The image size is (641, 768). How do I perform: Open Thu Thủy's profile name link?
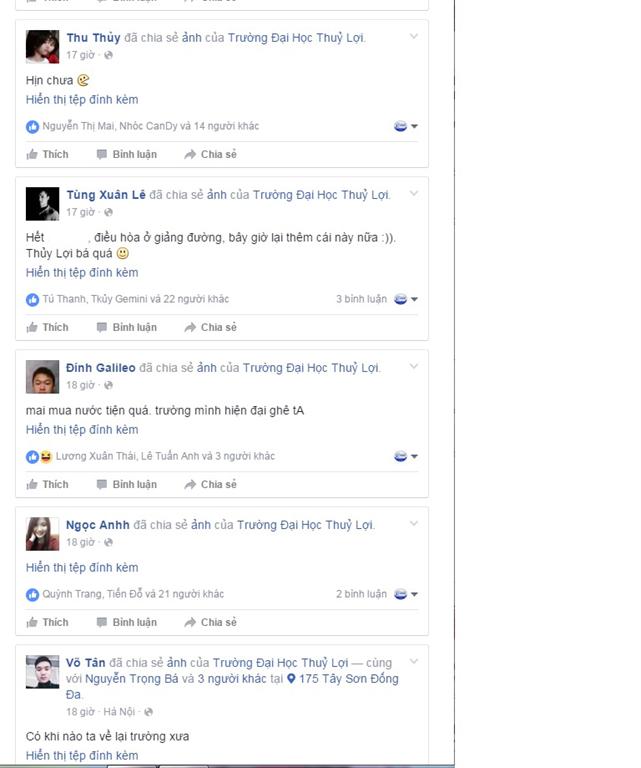94,38
